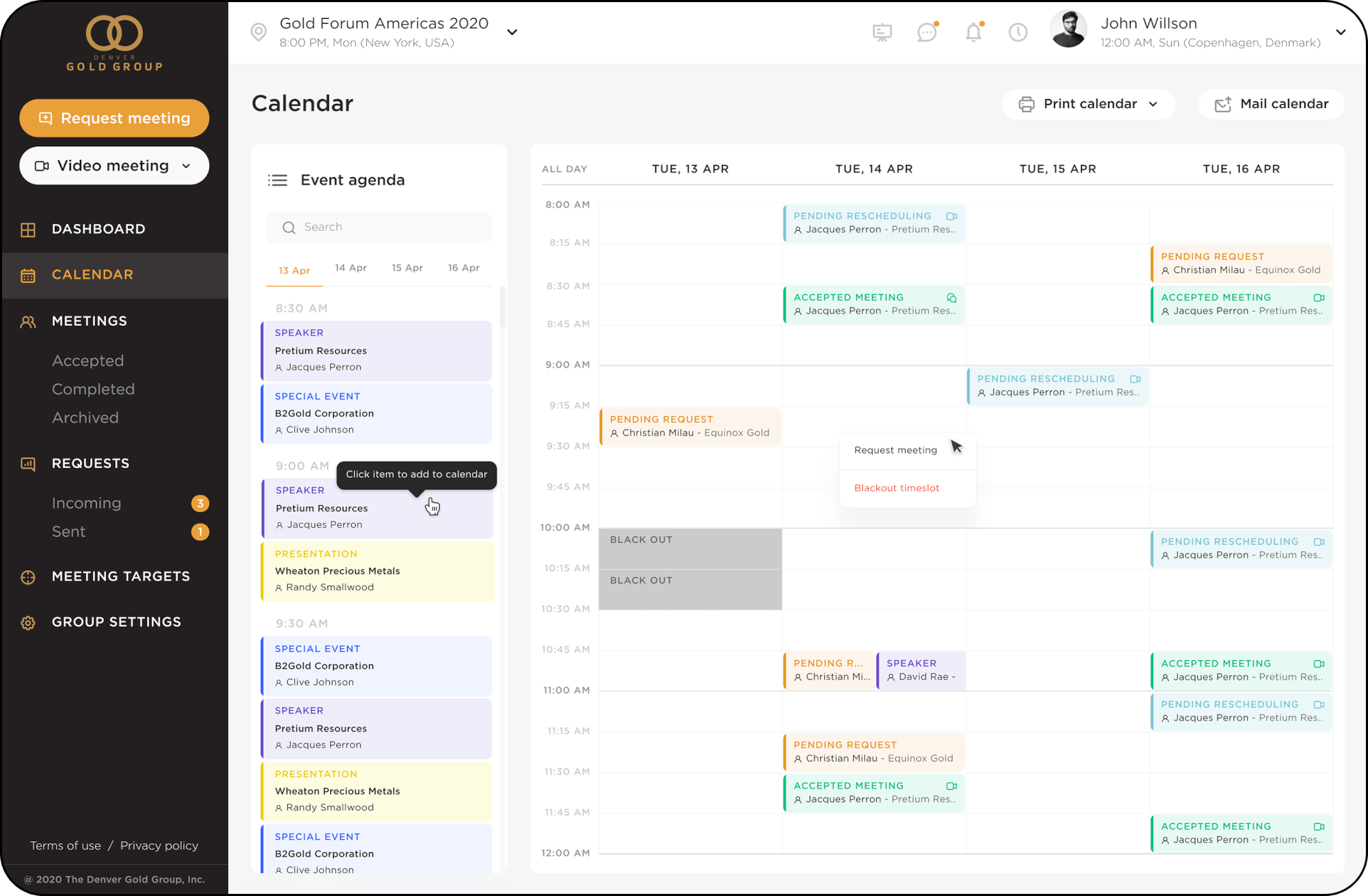Viewport: 1368px width, 896px height.
Task: Choose Blackout timeslot in the context menu
Action: 897,488
